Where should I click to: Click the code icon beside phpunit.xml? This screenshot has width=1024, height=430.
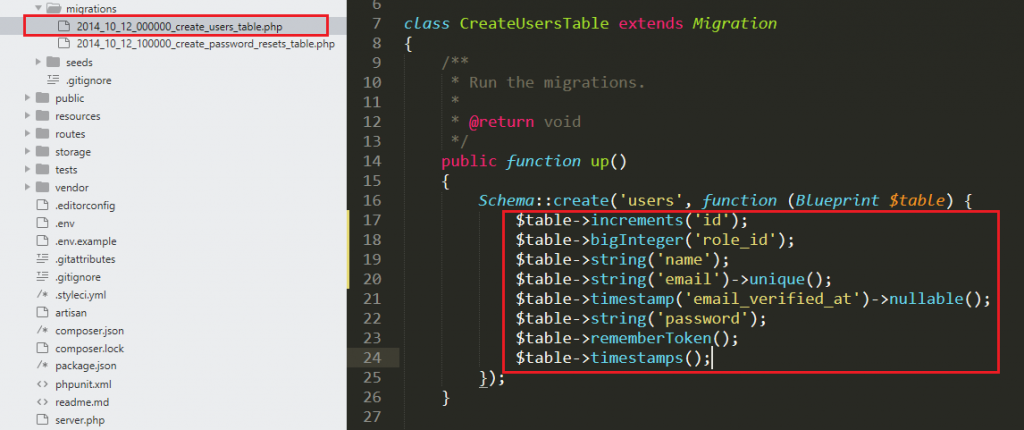click(42, 384)
